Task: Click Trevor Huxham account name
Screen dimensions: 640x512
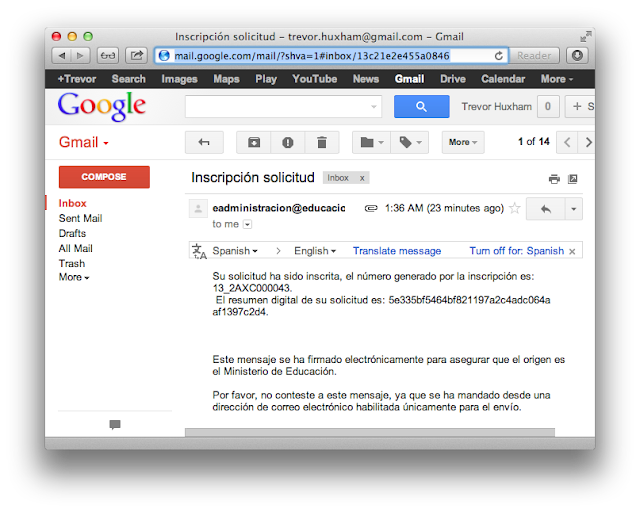Action: (x=497, y=107)
